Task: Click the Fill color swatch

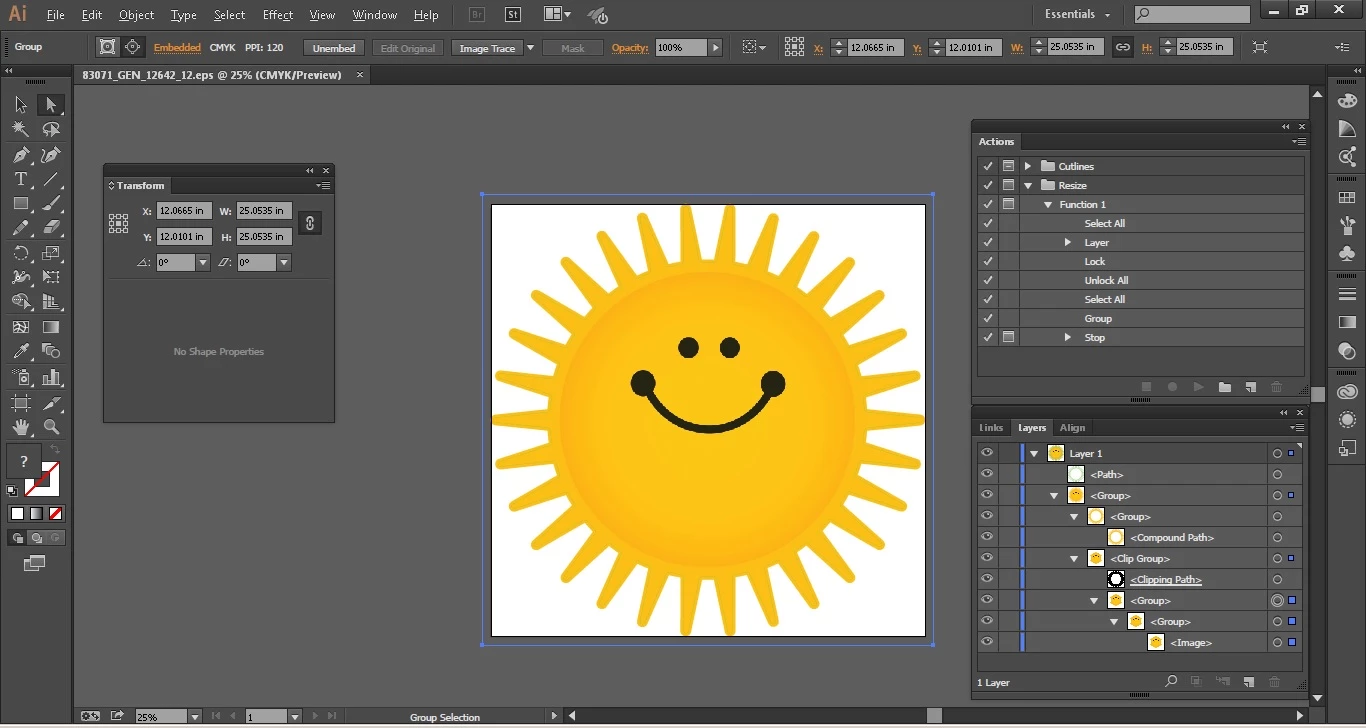Action: click(24, 462)
